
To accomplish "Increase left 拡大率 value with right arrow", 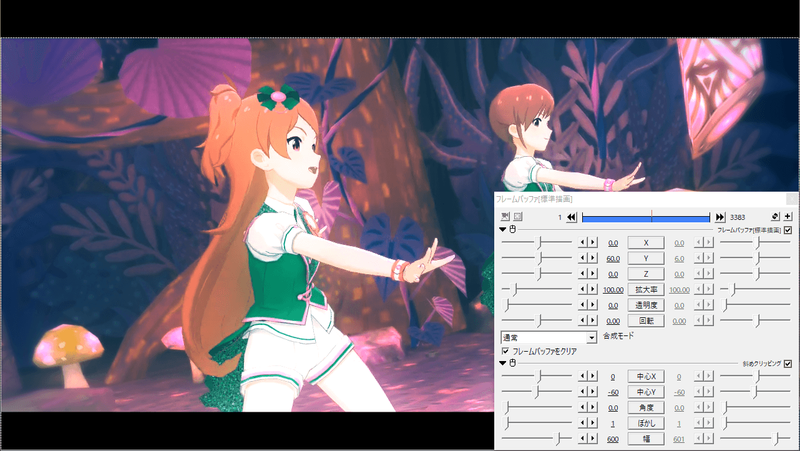I will point(593,289).
